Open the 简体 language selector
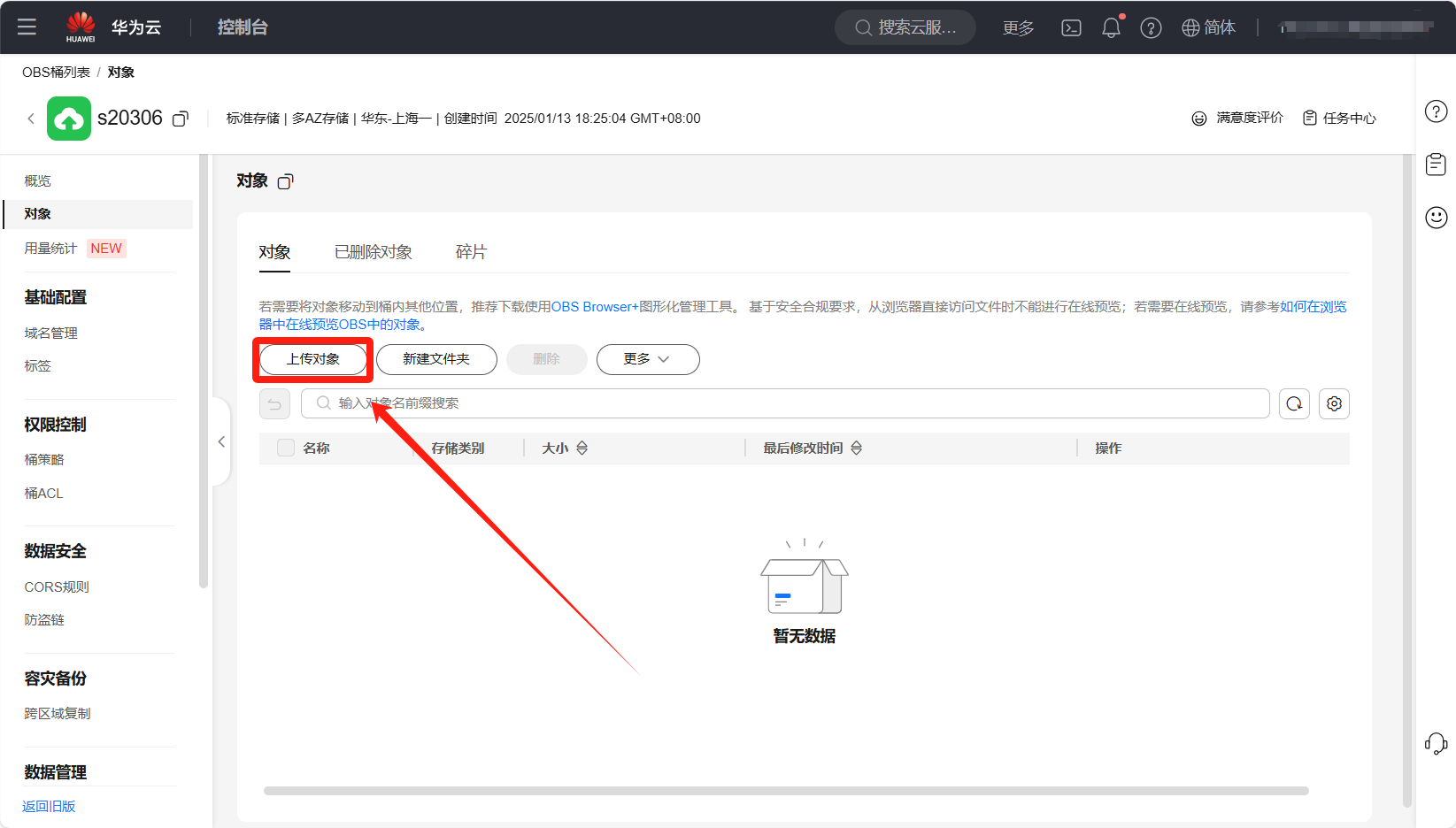 [x=1208, y=27]
